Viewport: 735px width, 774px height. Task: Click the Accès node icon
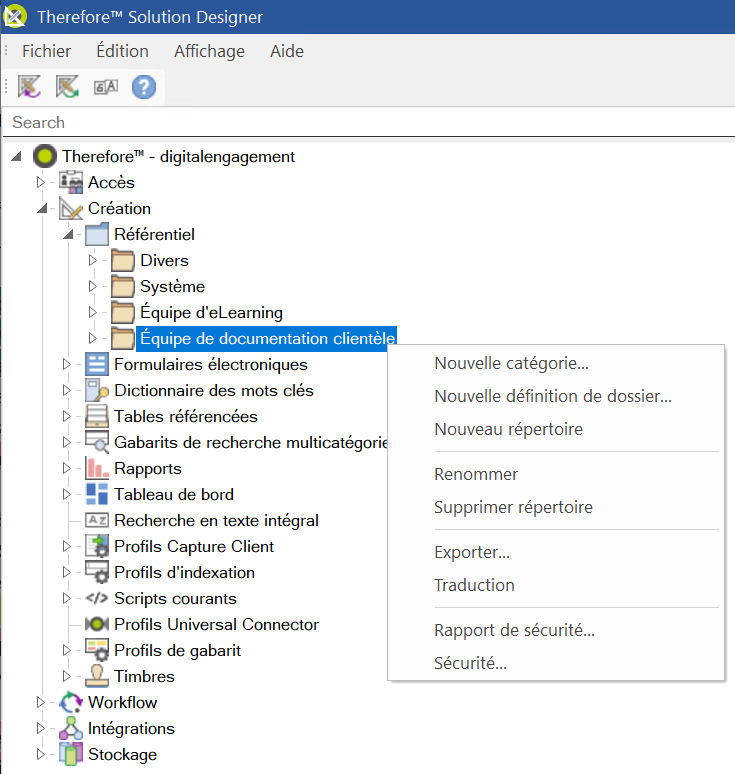click(x=71, y=182)
